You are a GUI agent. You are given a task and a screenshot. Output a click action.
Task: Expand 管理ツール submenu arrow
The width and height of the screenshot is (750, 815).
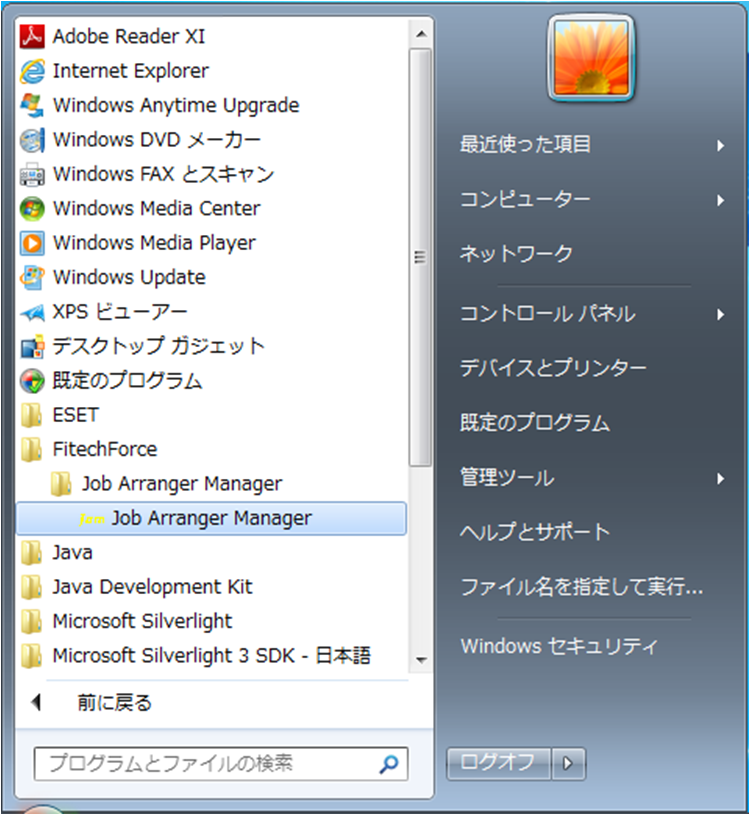point(720,479)
